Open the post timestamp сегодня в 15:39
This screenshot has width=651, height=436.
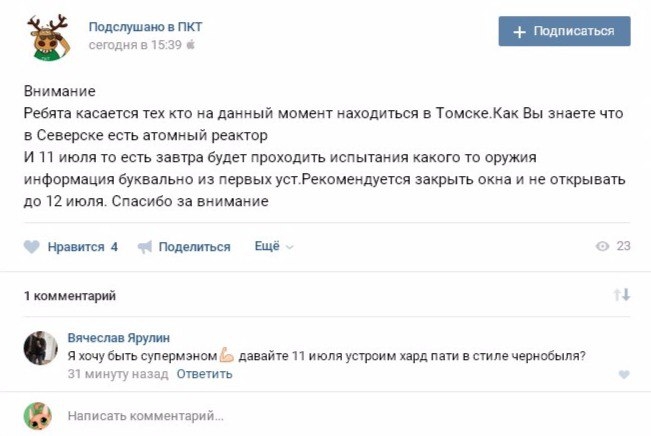(x=135, y=44)
